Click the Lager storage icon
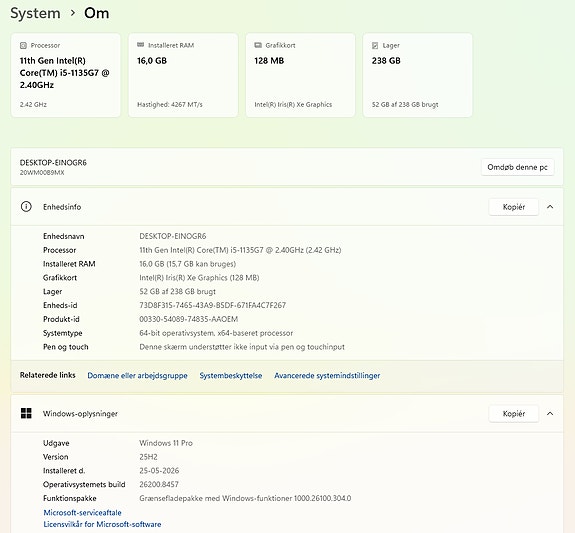Viewport: 575px width, 533px height. [x=375, y=45]
